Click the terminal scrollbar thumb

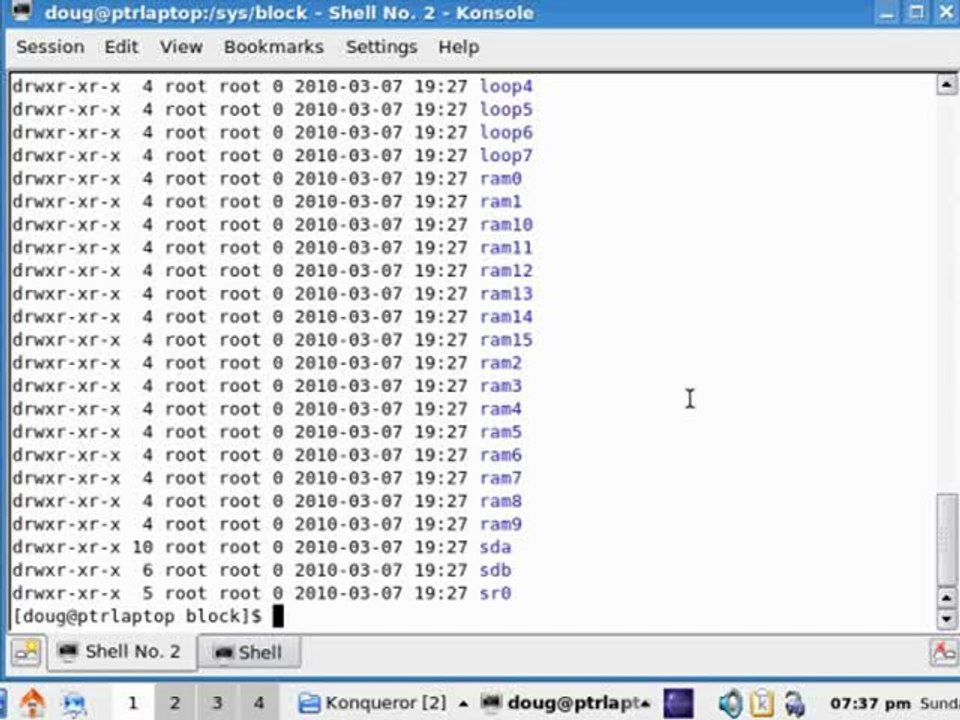pos(947,540)
